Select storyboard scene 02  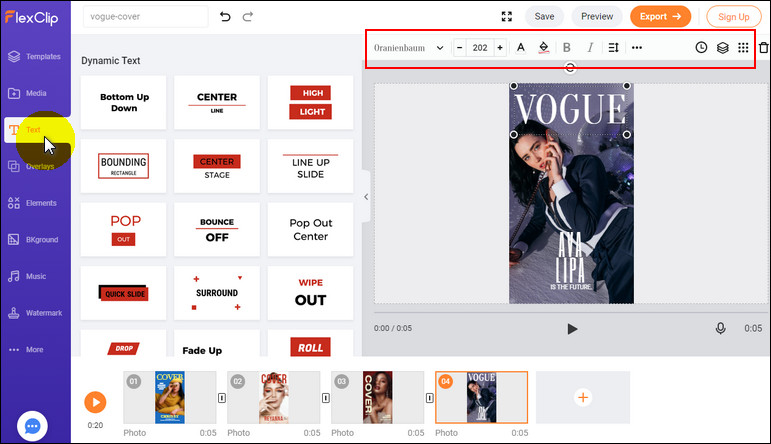pyautogui.click(x=273, y=397)
